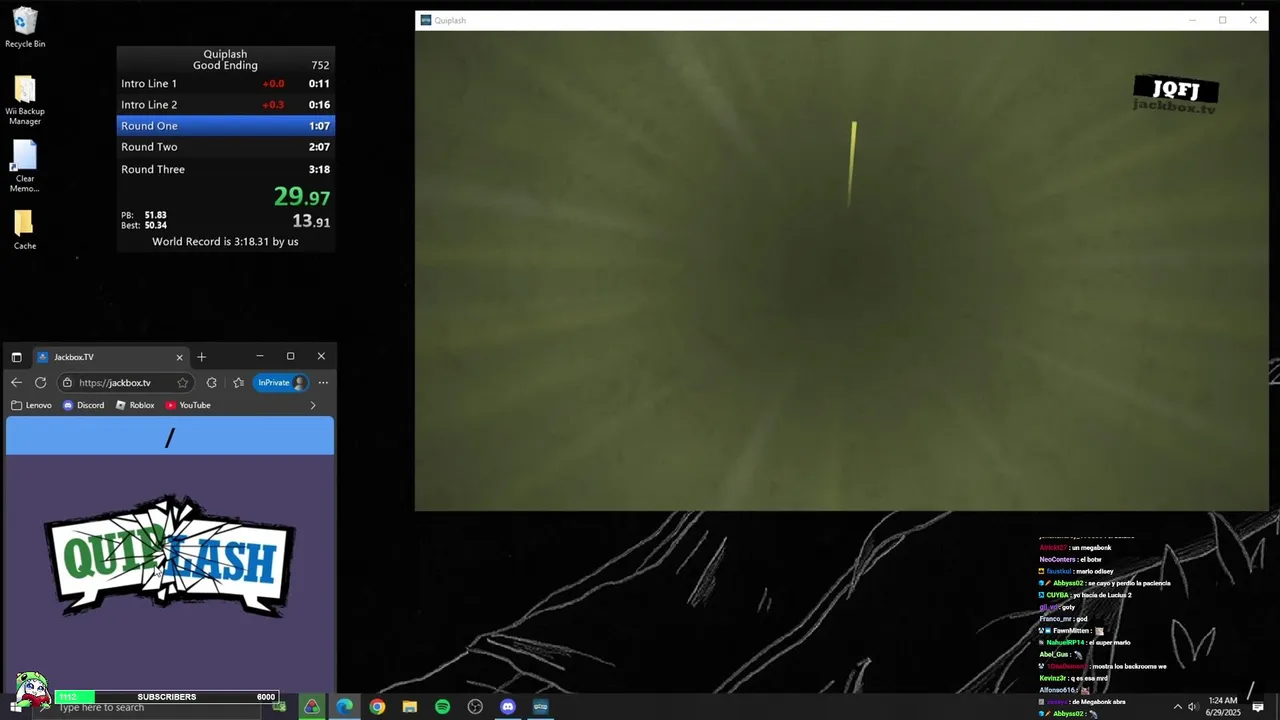
Task: Maximize the Quiplash game window
Action: (x=1222, y=20)
